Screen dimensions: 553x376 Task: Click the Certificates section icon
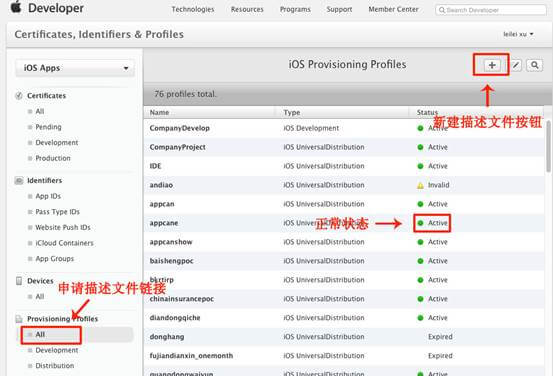19,96
